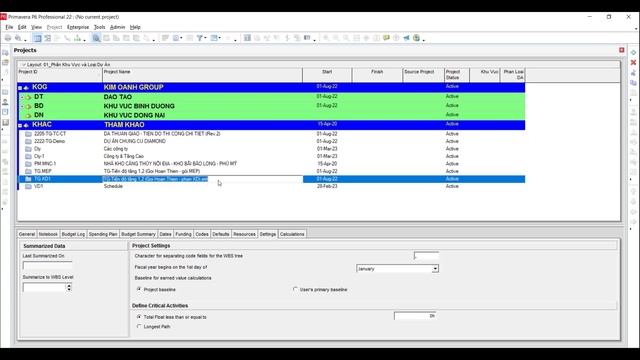Click the green chart icon in the toolbar

click(x=77, y=38)
